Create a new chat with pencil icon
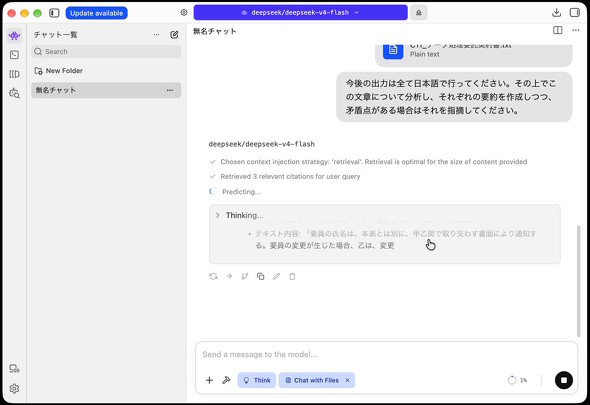The image size is (590, 405). point(174,35)
